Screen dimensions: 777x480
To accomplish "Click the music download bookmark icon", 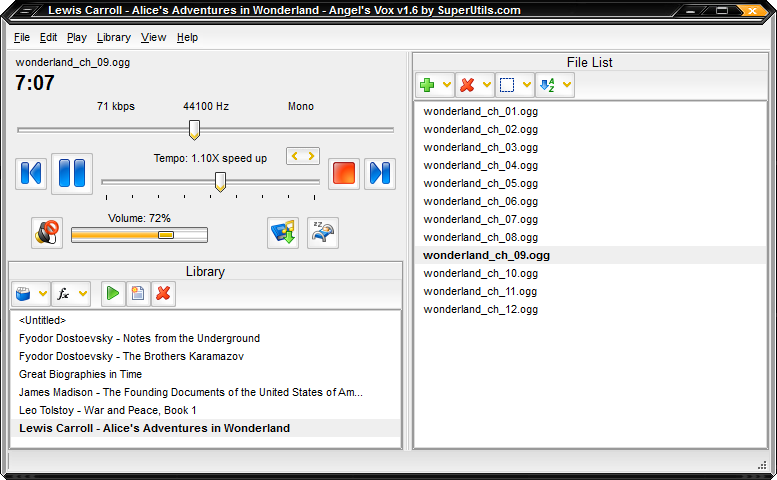I will pyautogui.click(x=283, y=233).
